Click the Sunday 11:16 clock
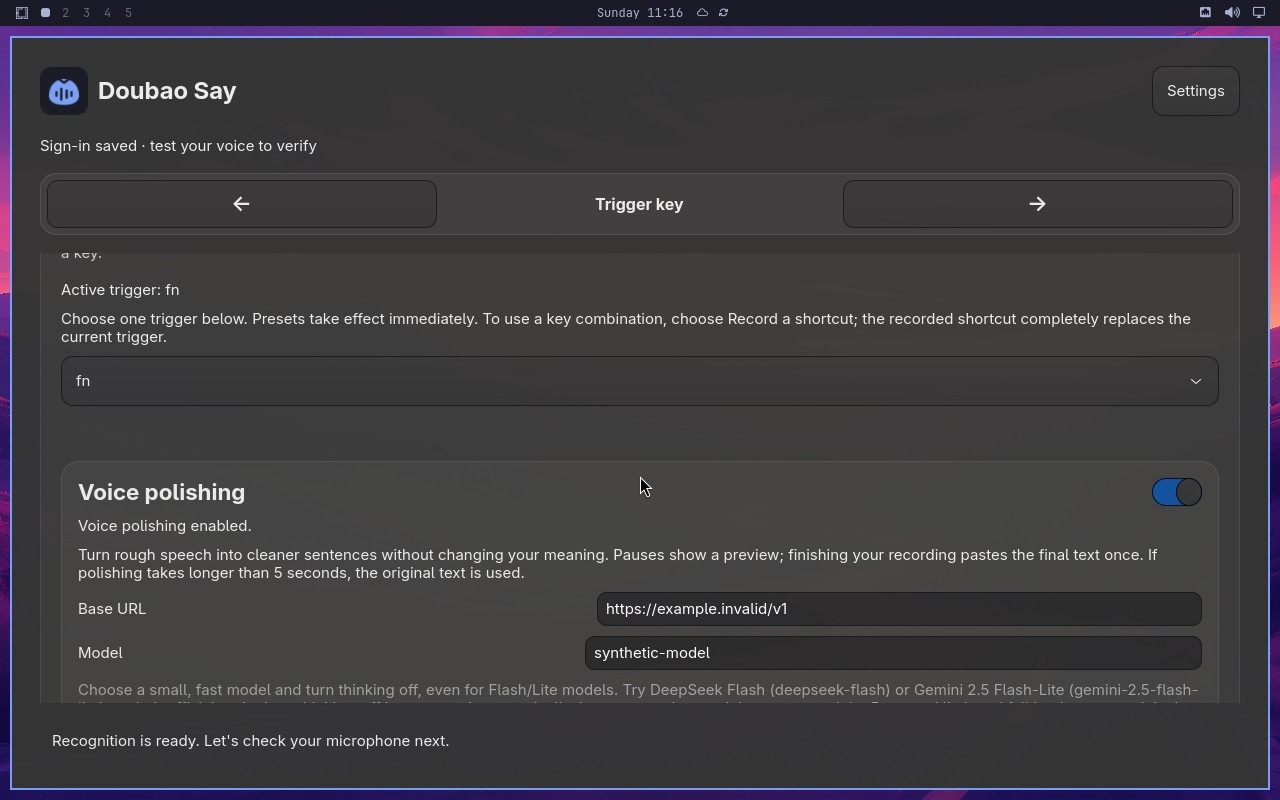1280x800 pixels. coord(640,13)
